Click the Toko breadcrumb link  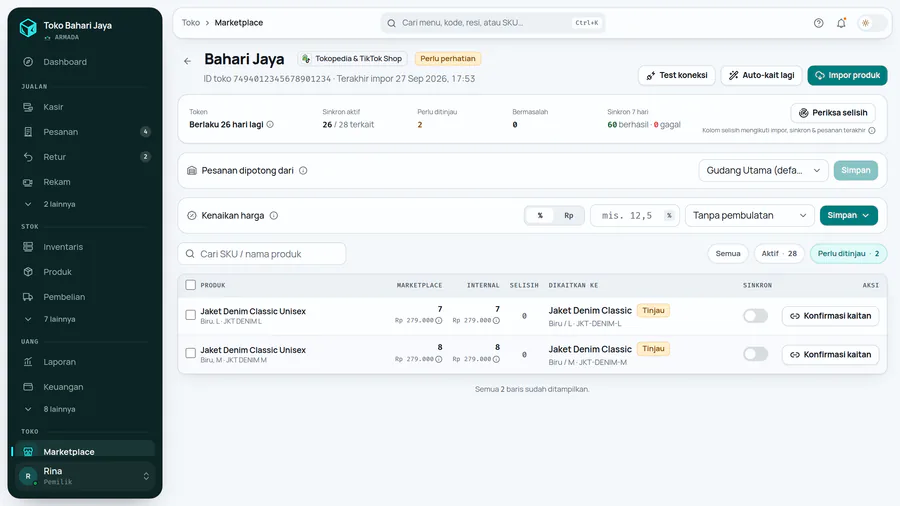pyautogui.click(x=191, y=23)
